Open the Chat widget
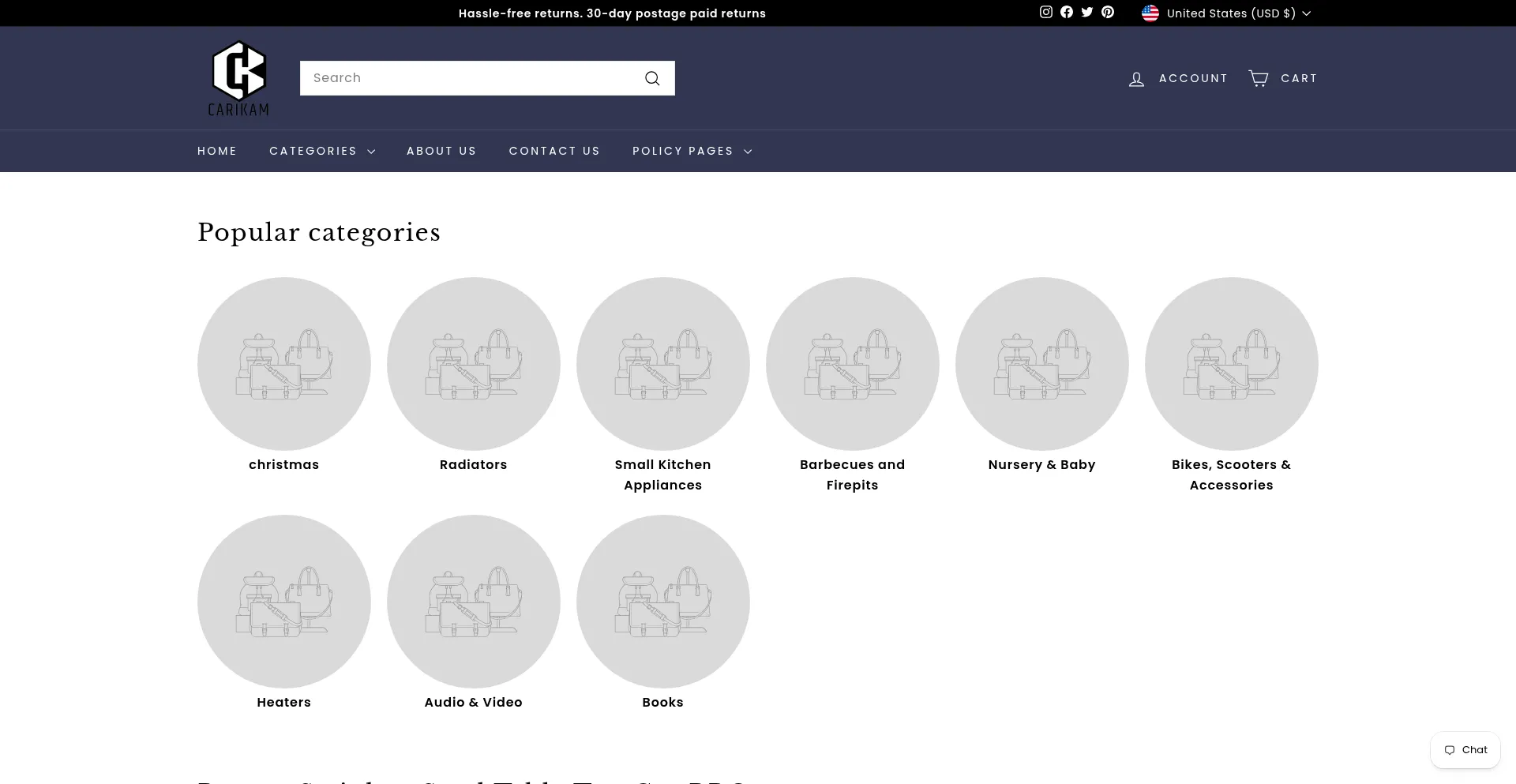 coord(1465,750)
